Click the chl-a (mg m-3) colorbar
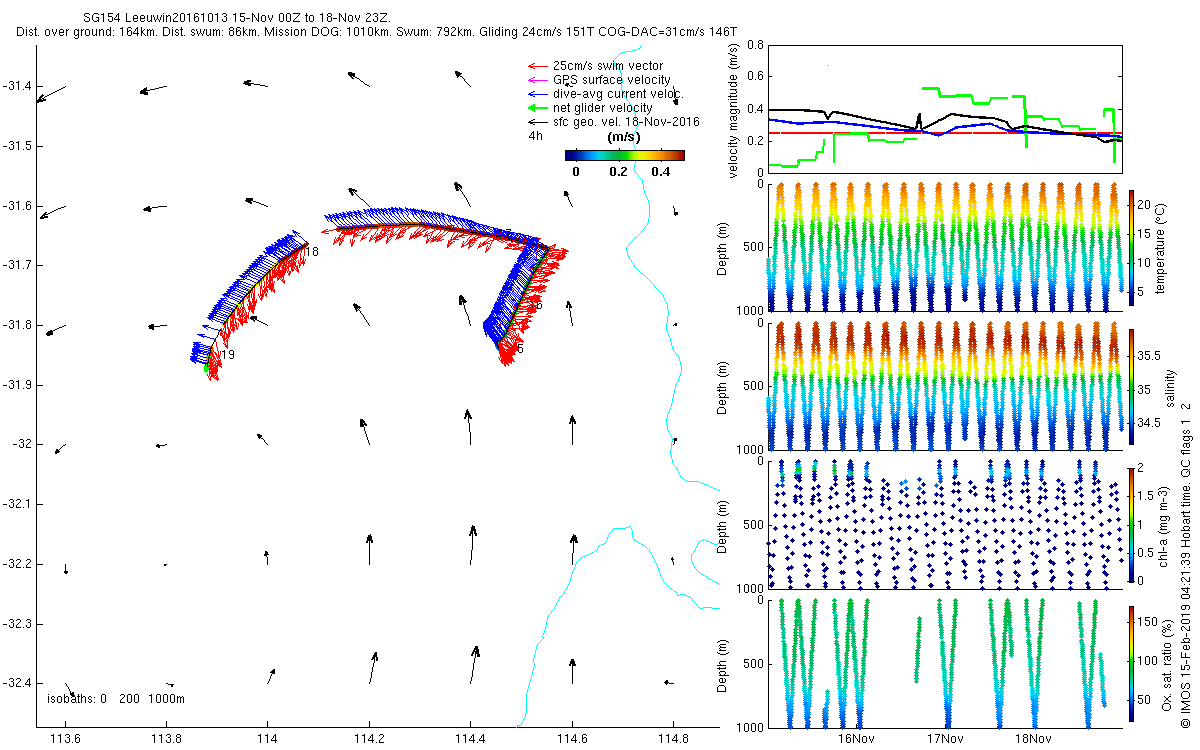 1131,524
